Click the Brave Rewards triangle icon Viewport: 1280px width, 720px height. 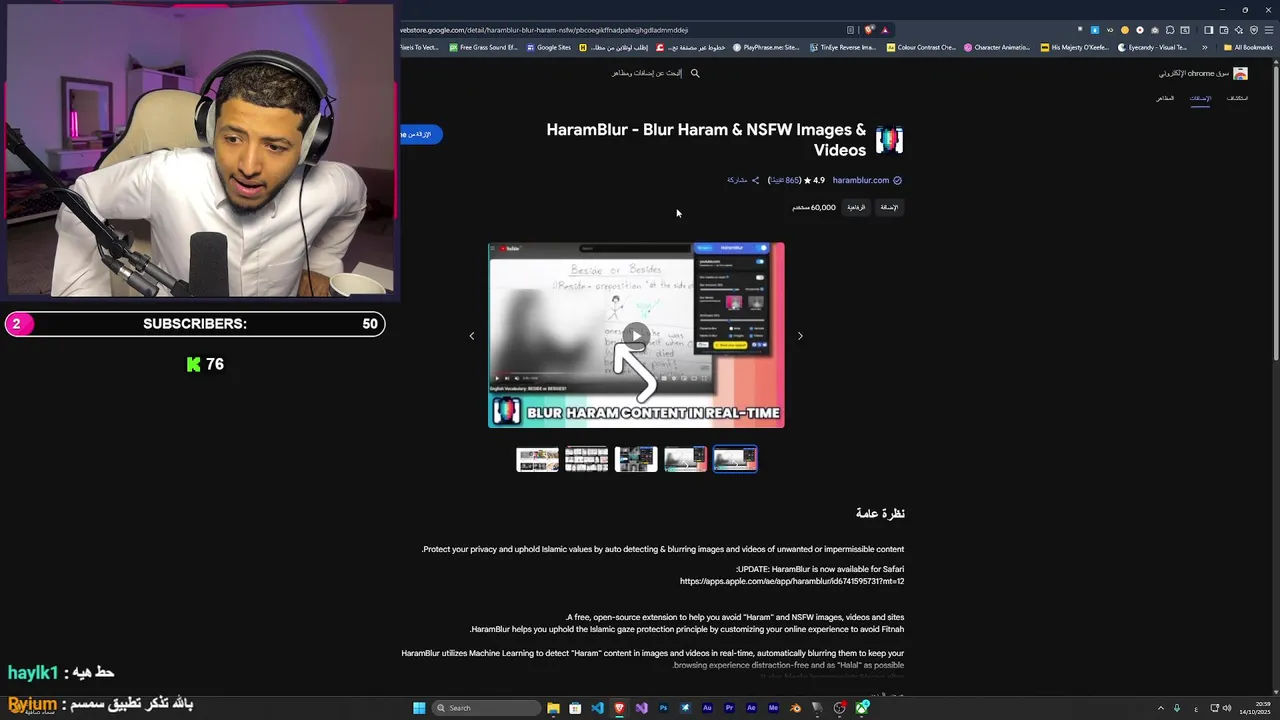[x=885, y=30]
